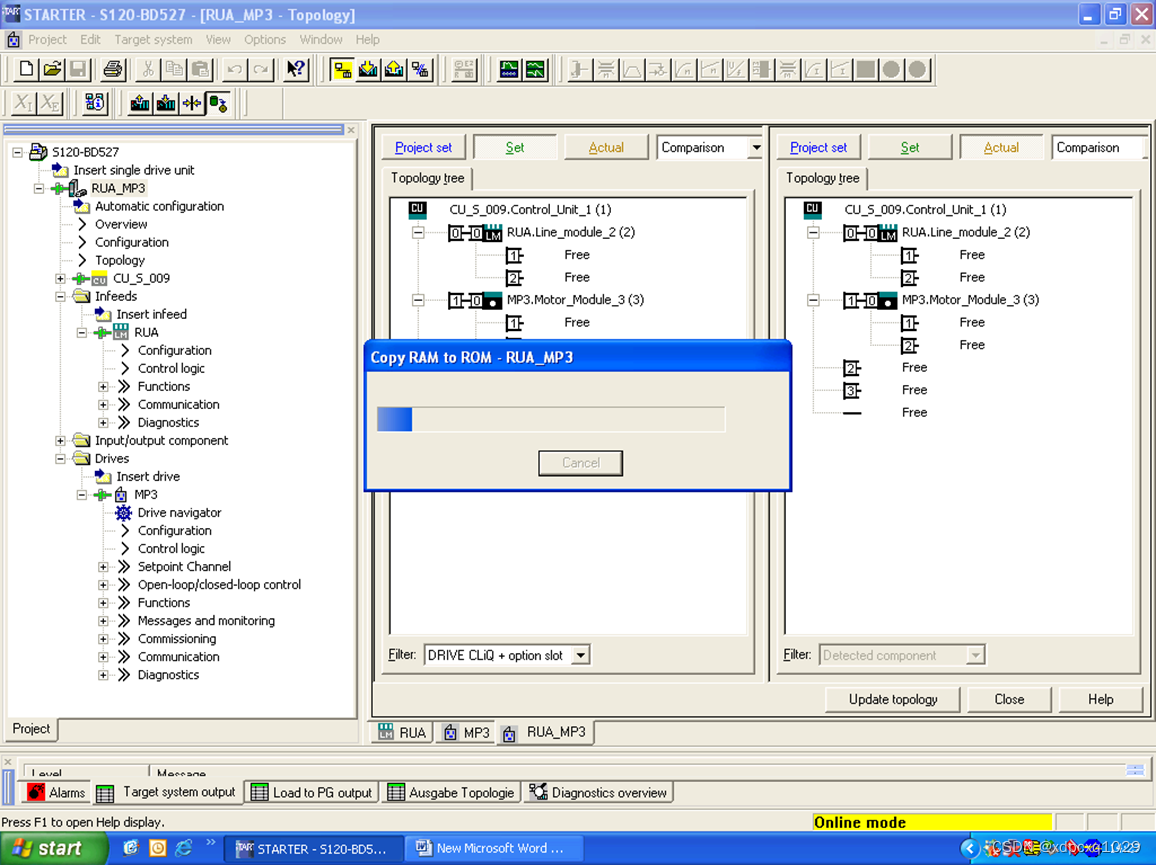Open the left pane Comparison dropdown arrow
1156x865 pixels.
pos(756,147)
